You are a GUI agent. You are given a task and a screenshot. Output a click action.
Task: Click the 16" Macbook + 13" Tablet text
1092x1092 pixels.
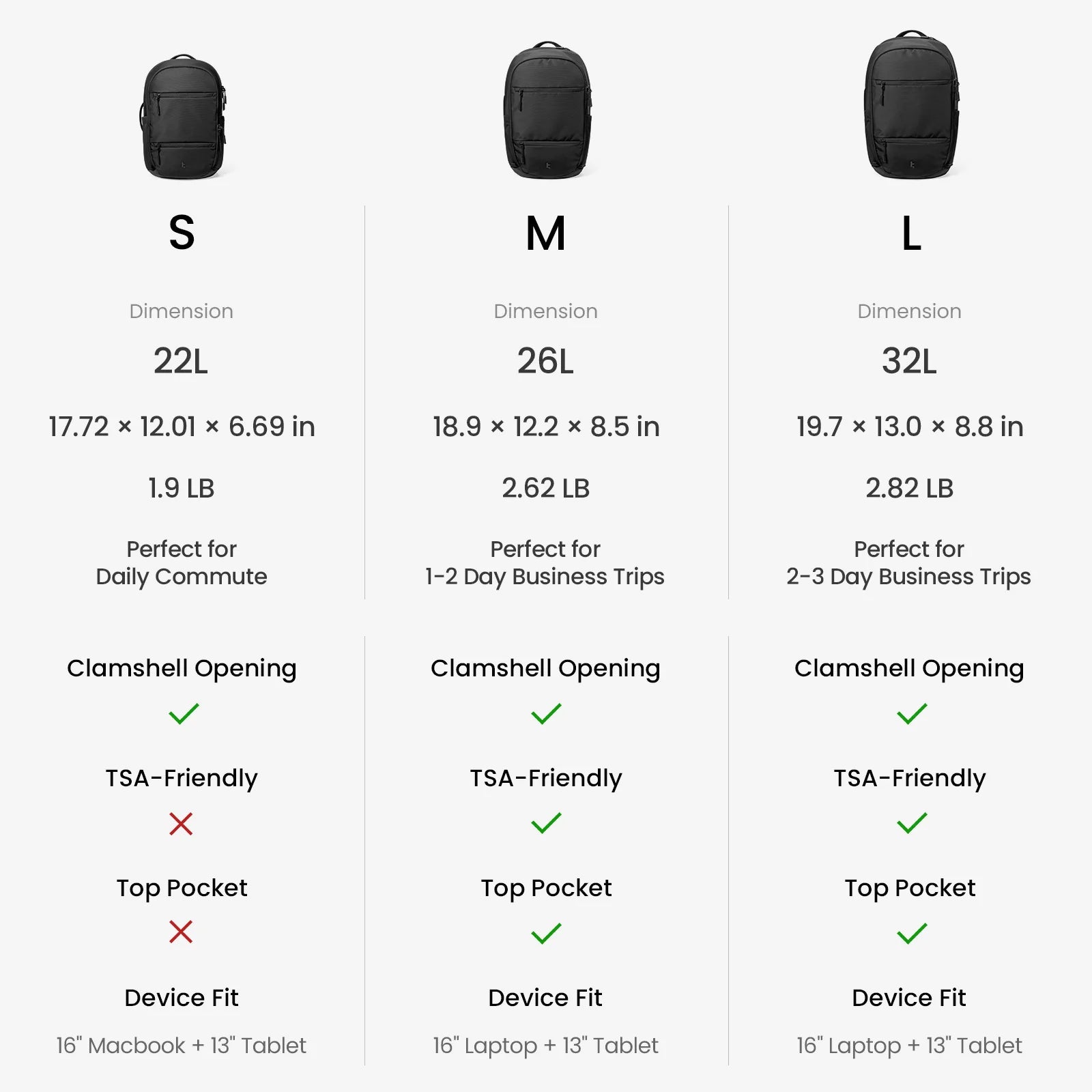click(x=181, y=1045)
